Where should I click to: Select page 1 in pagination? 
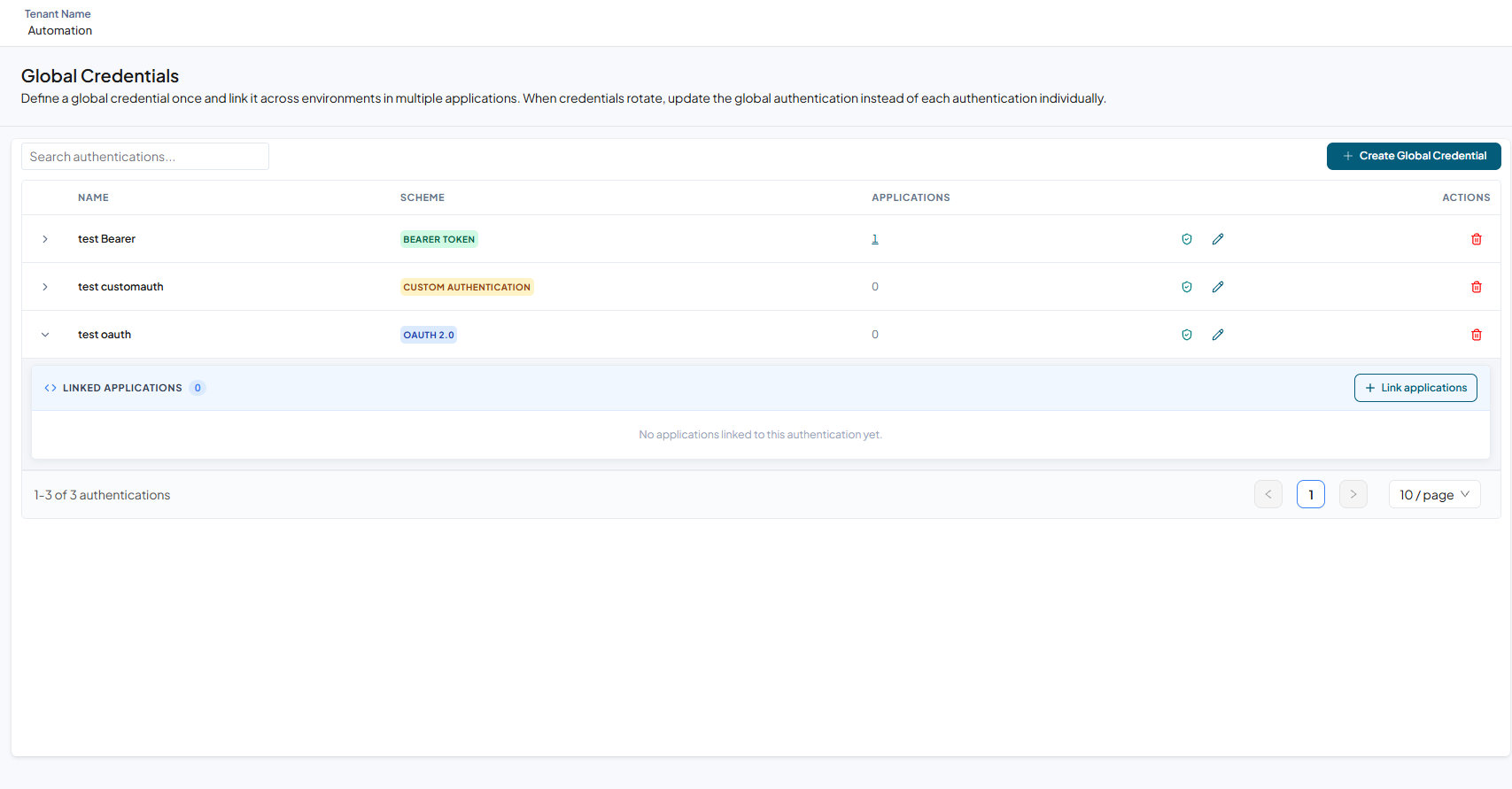1311,494
